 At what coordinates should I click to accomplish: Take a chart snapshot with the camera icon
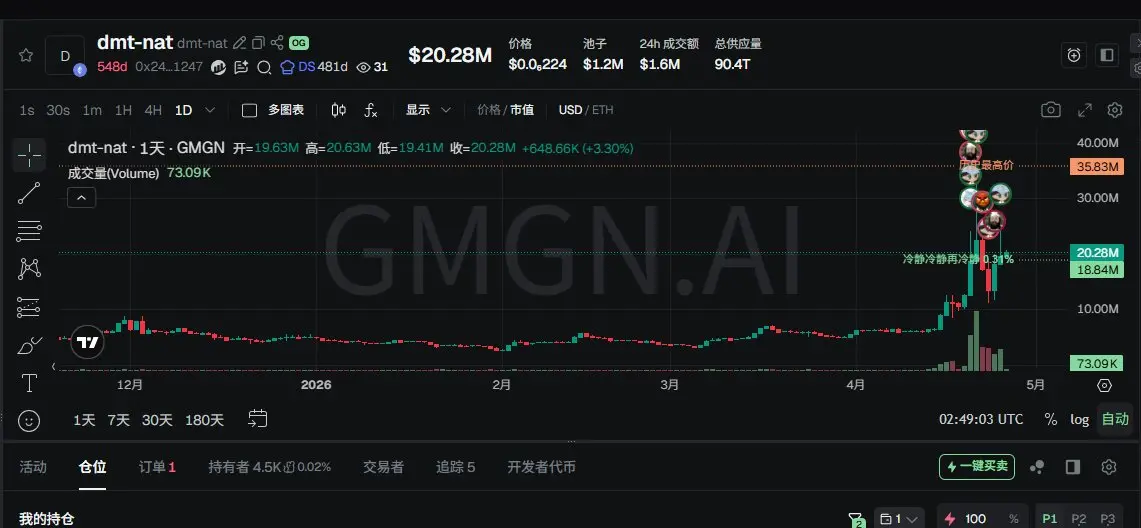pyautogui.click(x=1050, y=110)
